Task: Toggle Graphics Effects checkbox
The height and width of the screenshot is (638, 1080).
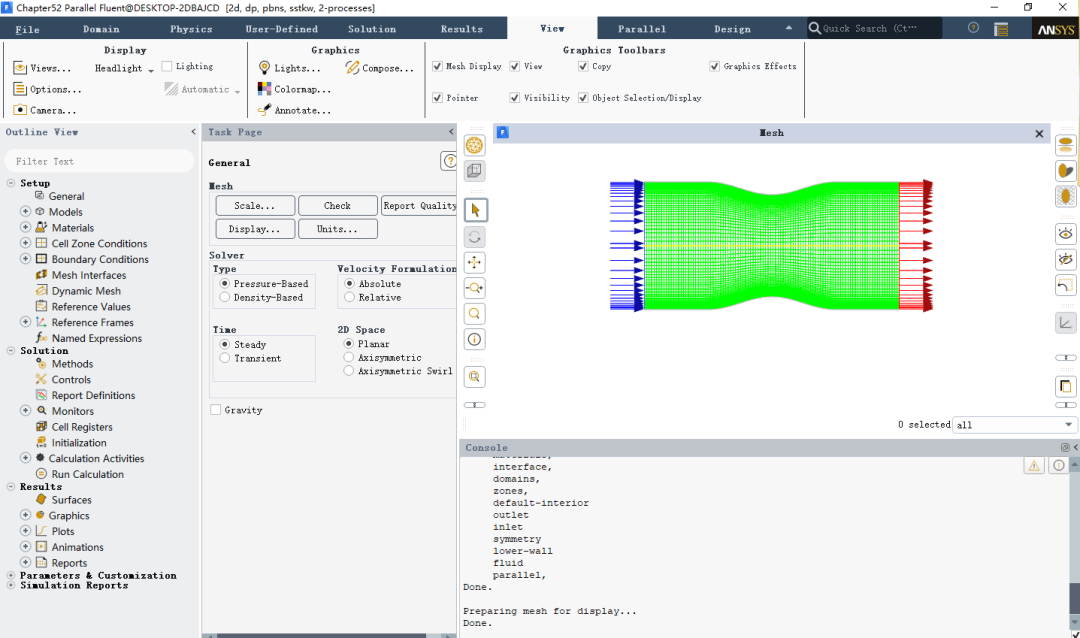Action: pyautogui.click(x=715, y=66)
